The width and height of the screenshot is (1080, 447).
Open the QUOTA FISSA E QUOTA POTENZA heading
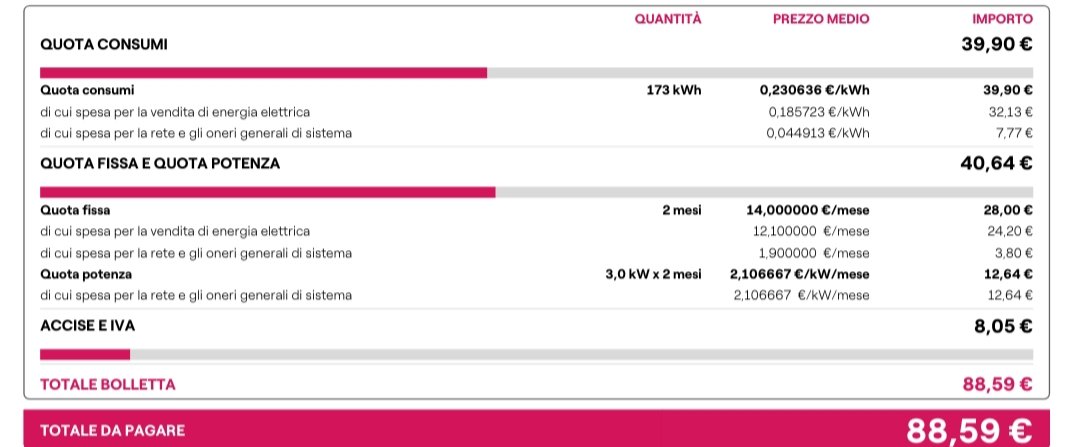(x=160, y=163)
